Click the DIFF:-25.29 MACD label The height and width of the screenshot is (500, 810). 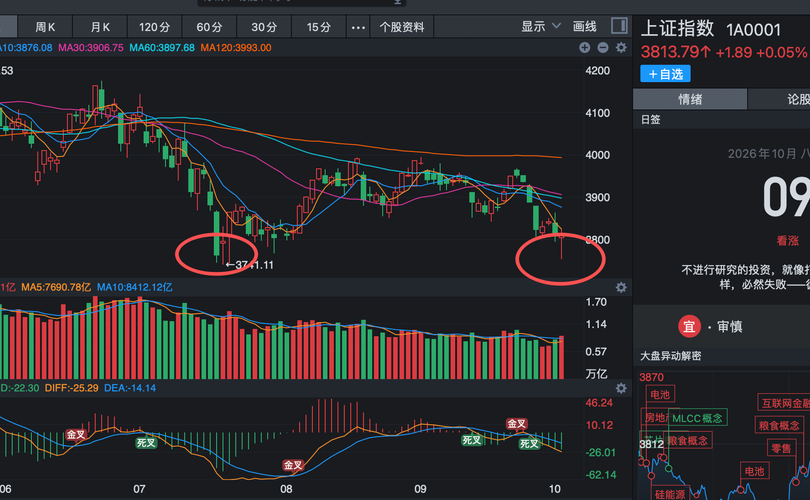click(x=71, y=388)
